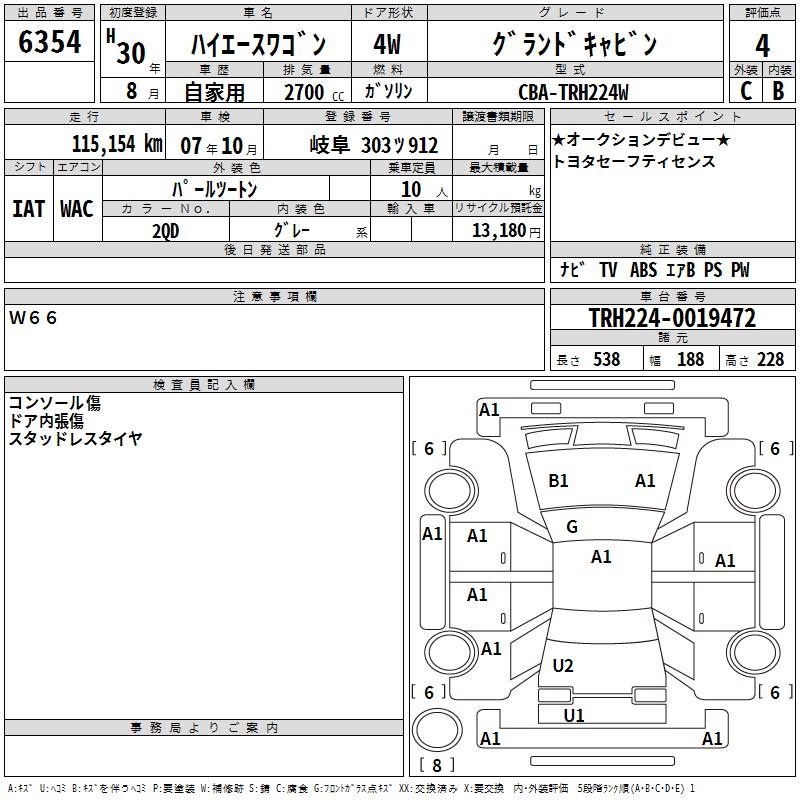Select the interior grade letter B
The height and width of the screenshot is (800, 800).
tap(779, 91)
